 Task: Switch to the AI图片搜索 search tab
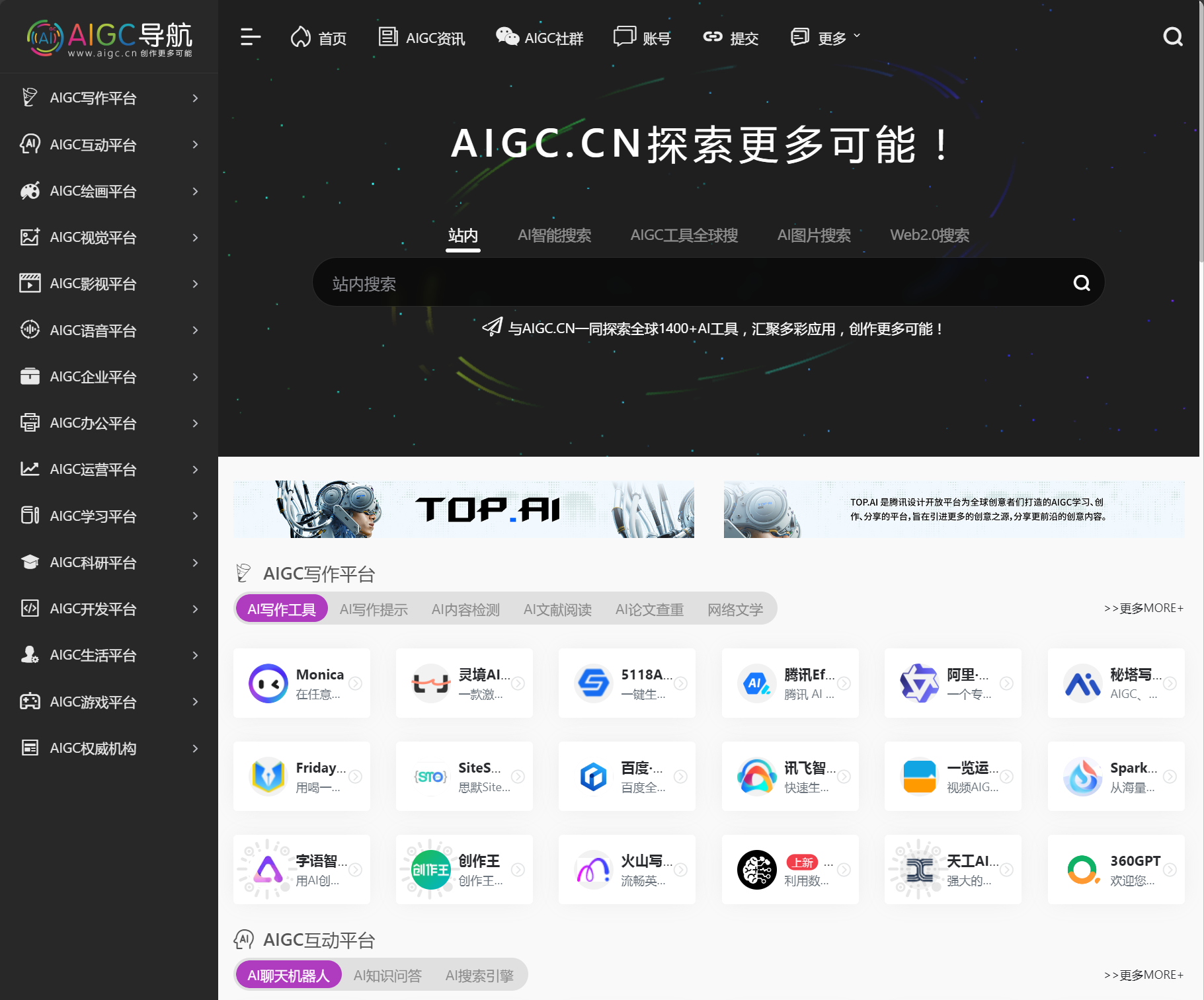tap(814, 235)
